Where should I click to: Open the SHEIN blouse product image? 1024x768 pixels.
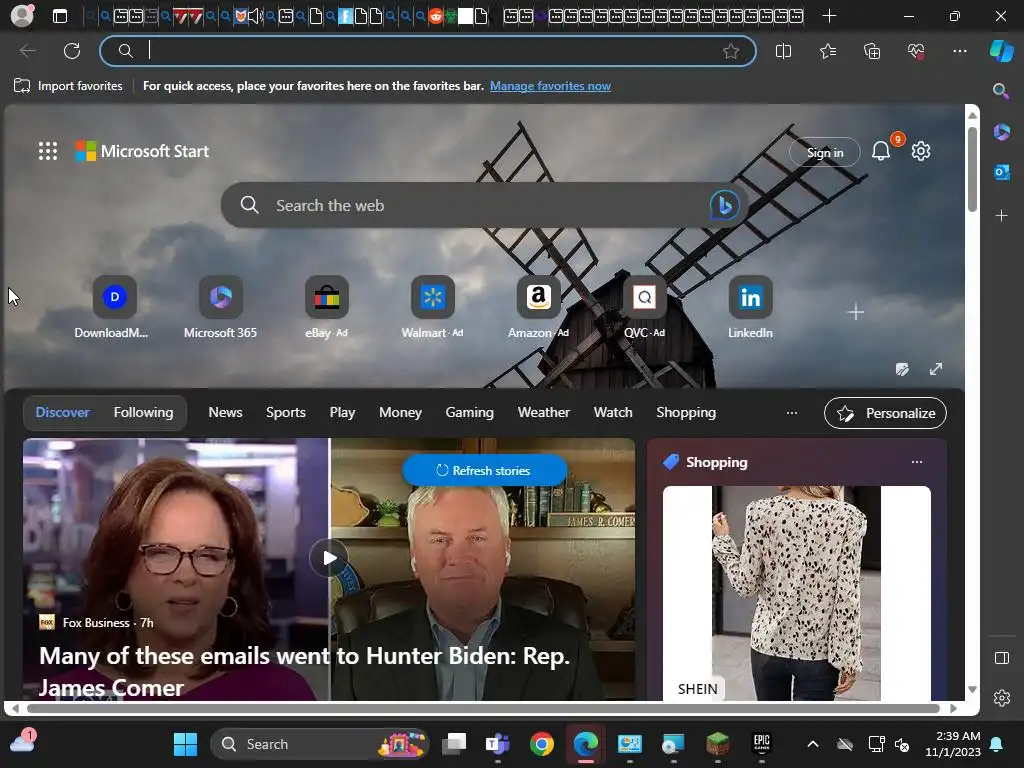pos(796,593)
